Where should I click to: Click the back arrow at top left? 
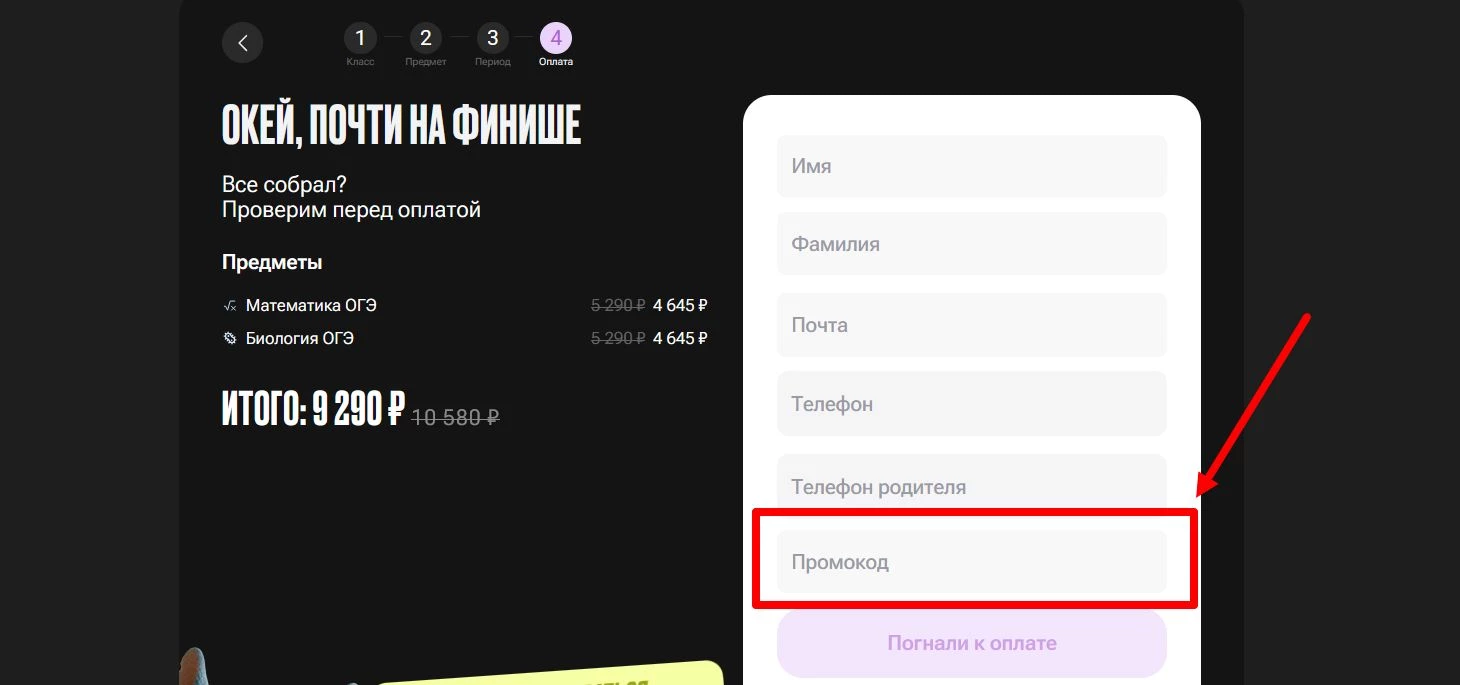click(242, 42)
